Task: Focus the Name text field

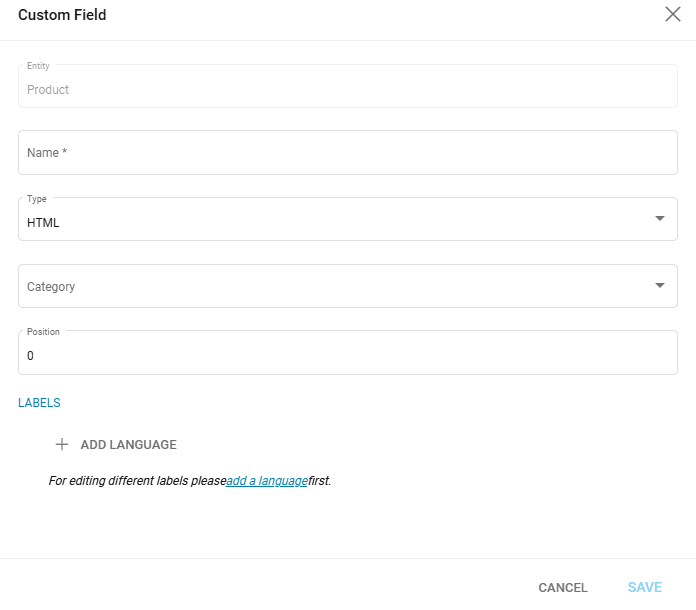Action: 347,153
